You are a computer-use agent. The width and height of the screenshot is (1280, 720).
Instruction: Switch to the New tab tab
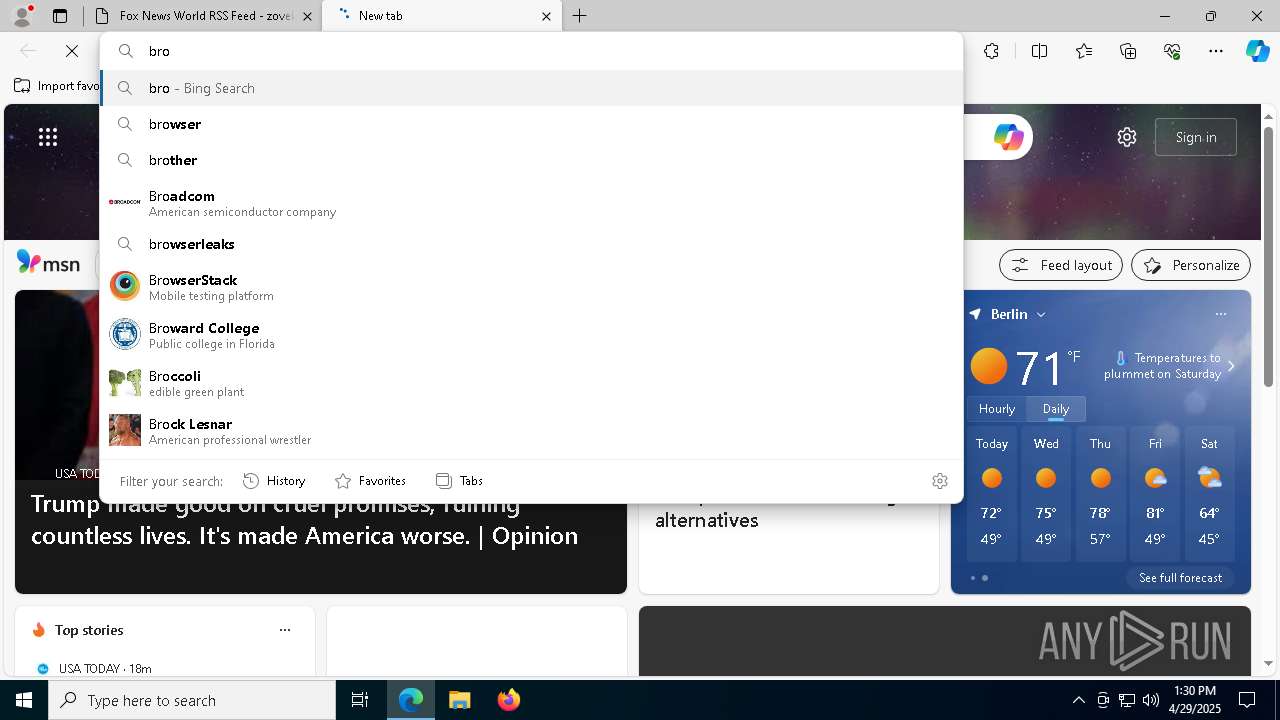[440, 16]
